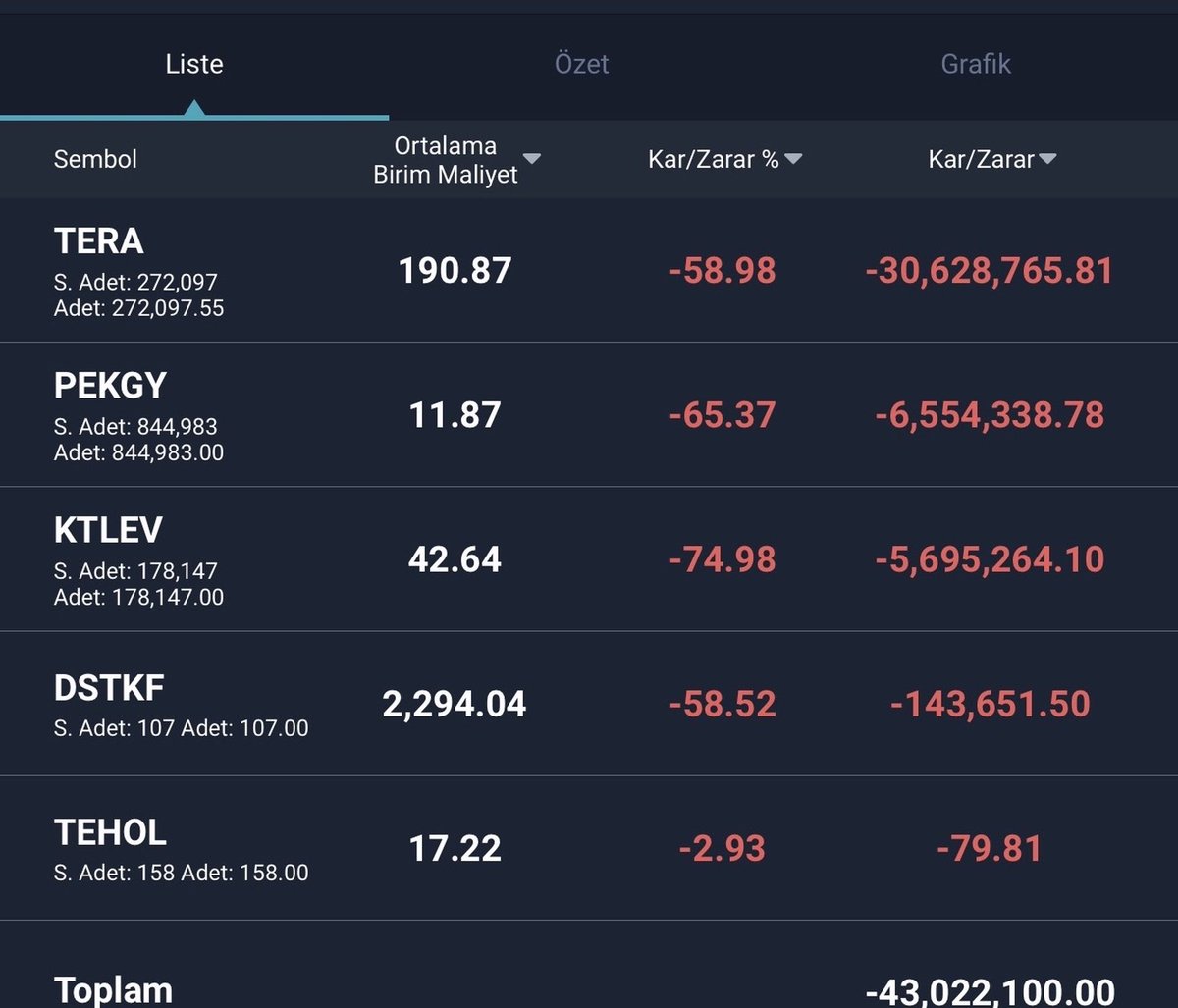Image resolution: width=1178 pixels, height=1008 pixels.
Task: Click PEKGY loss percent -65.37
Action: tap(723, 415)
